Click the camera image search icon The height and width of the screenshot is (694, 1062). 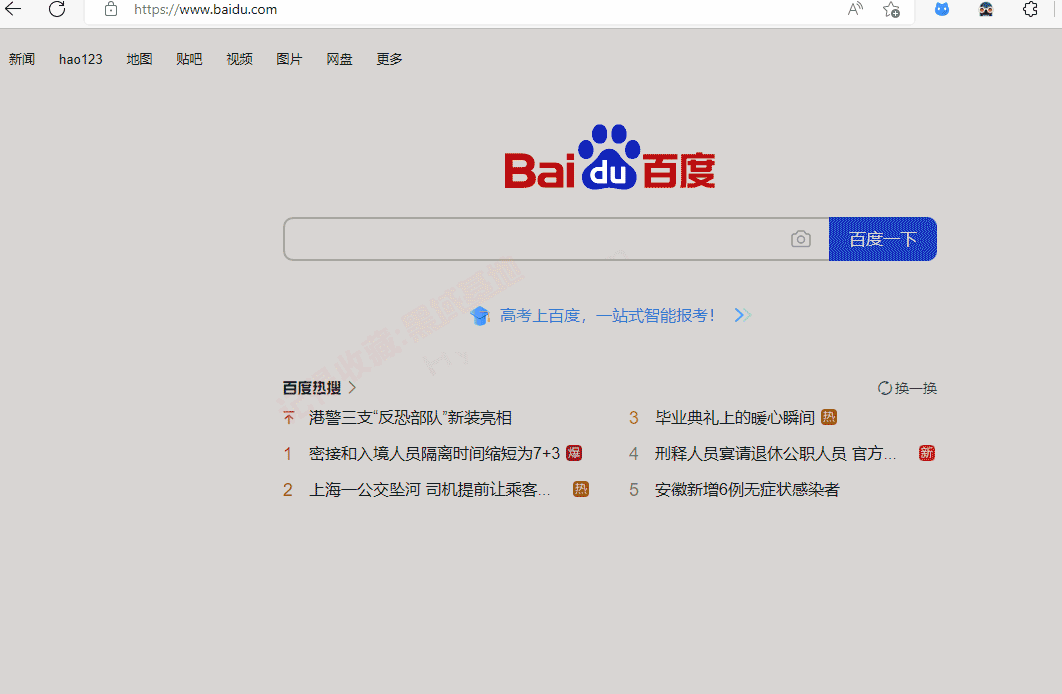point(801,239)
